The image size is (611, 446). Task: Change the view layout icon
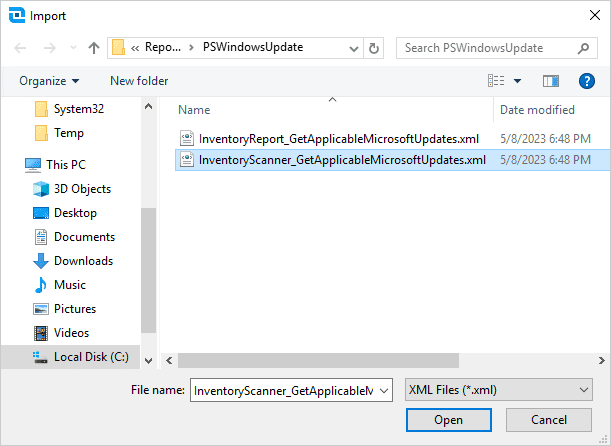(x=496, y=81)
